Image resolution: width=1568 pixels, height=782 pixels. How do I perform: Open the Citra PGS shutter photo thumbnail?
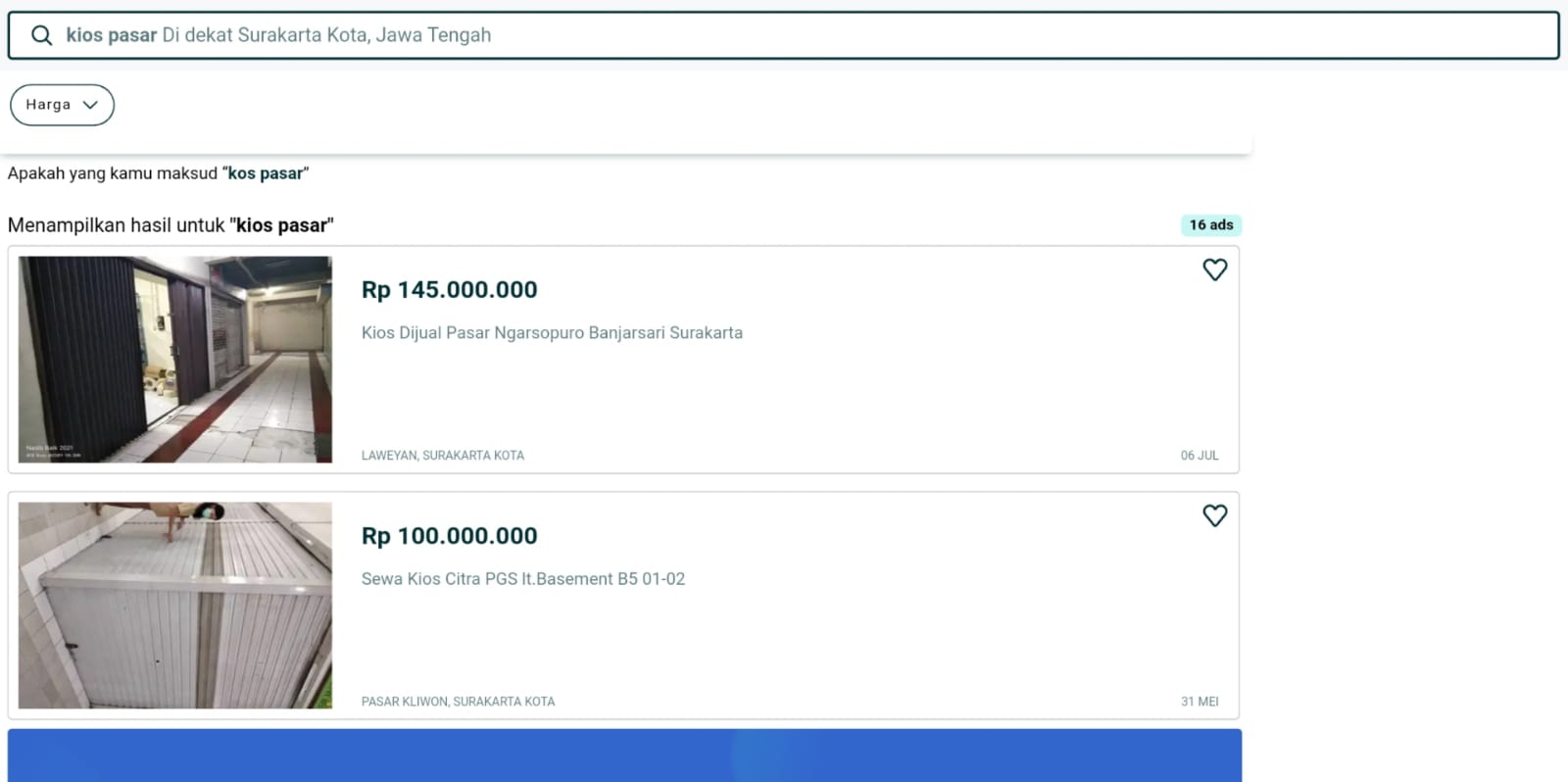[175, 606]
